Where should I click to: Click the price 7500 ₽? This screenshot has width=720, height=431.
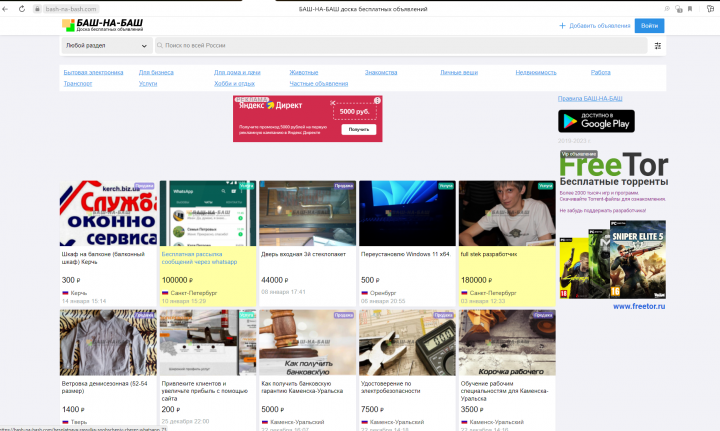click(x=372, y=409)
